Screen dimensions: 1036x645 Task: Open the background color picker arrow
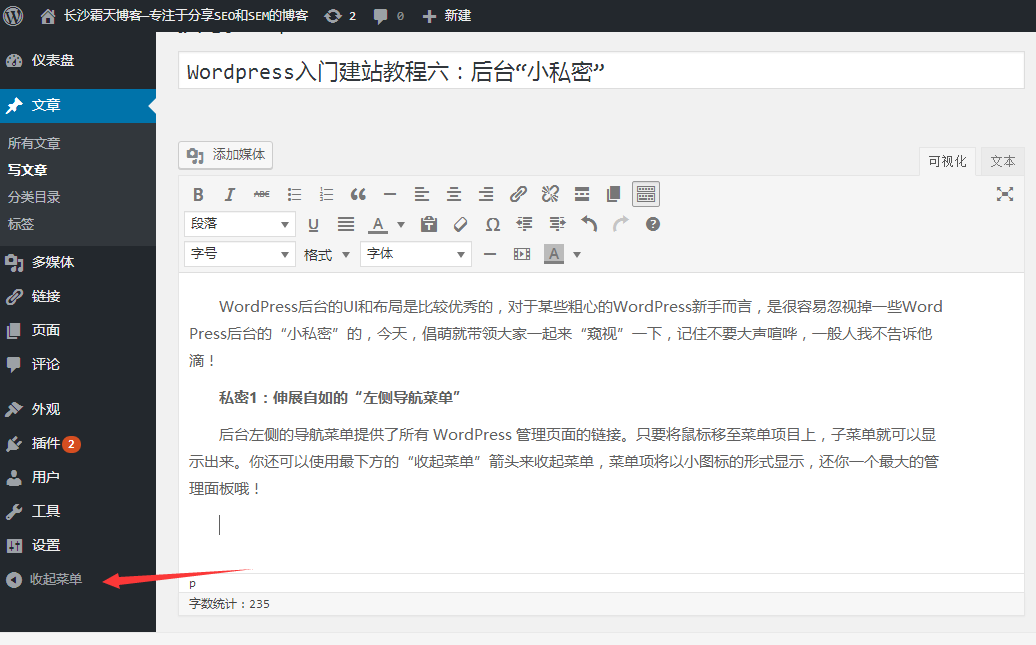pyautogui.click(x=577, y=254)
